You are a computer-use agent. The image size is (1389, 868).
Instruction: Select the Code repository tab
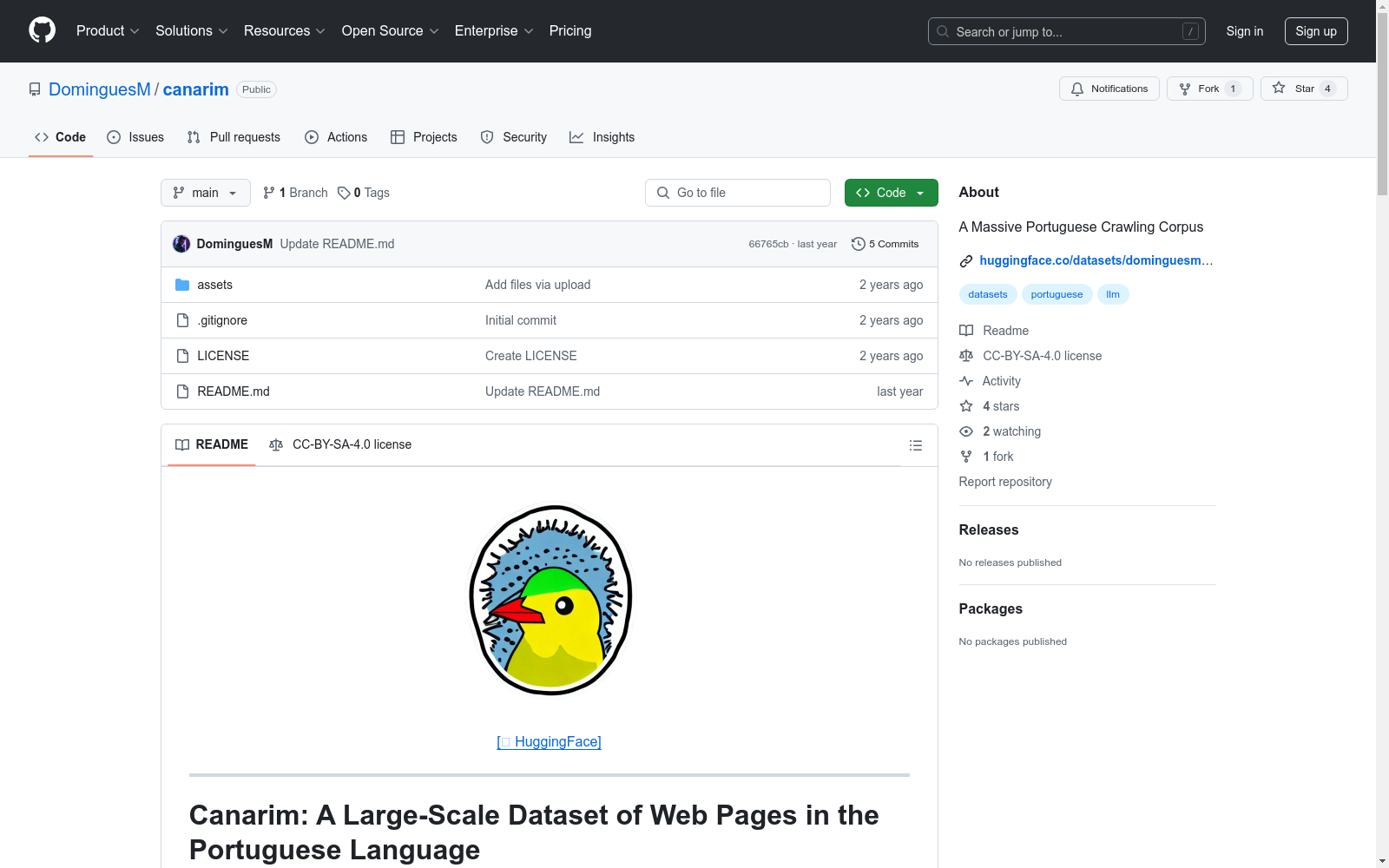(x=61, y=137)
